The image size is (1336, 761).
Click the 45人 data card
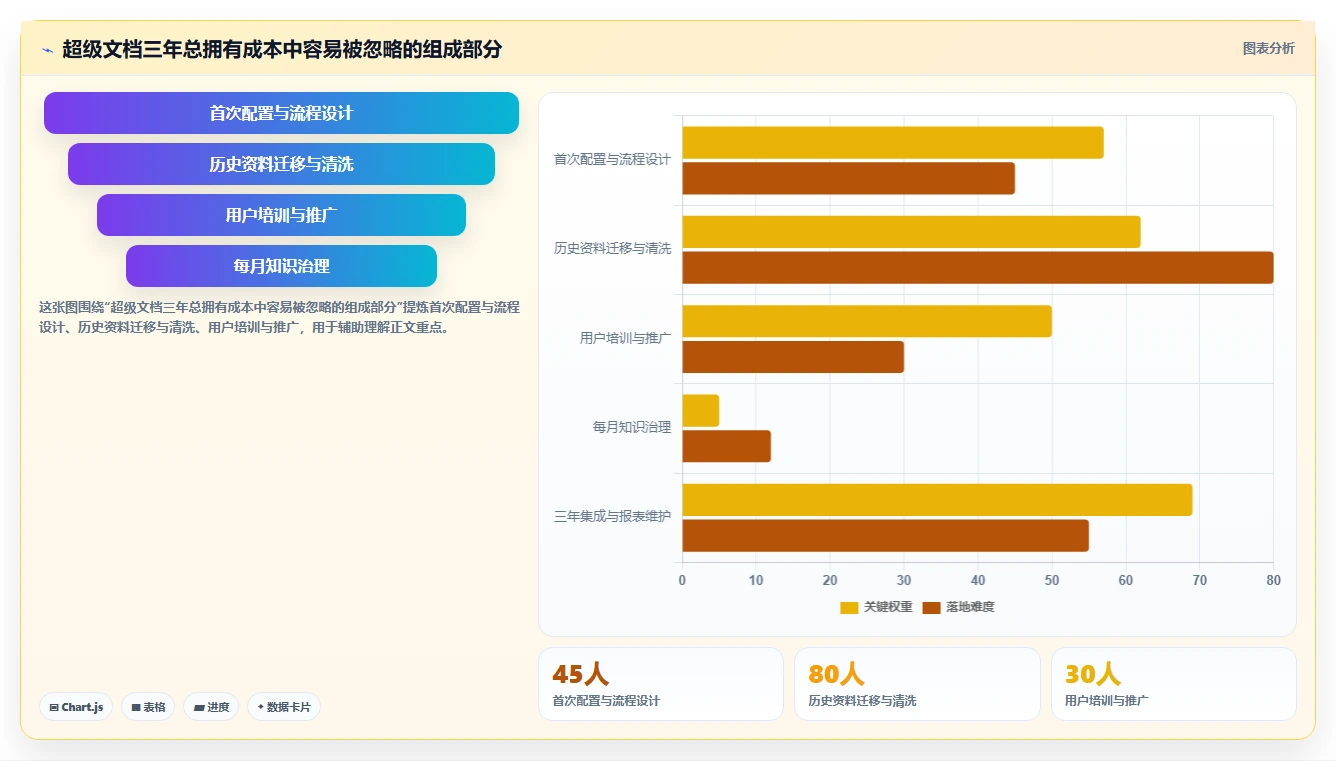coord(661,684)
